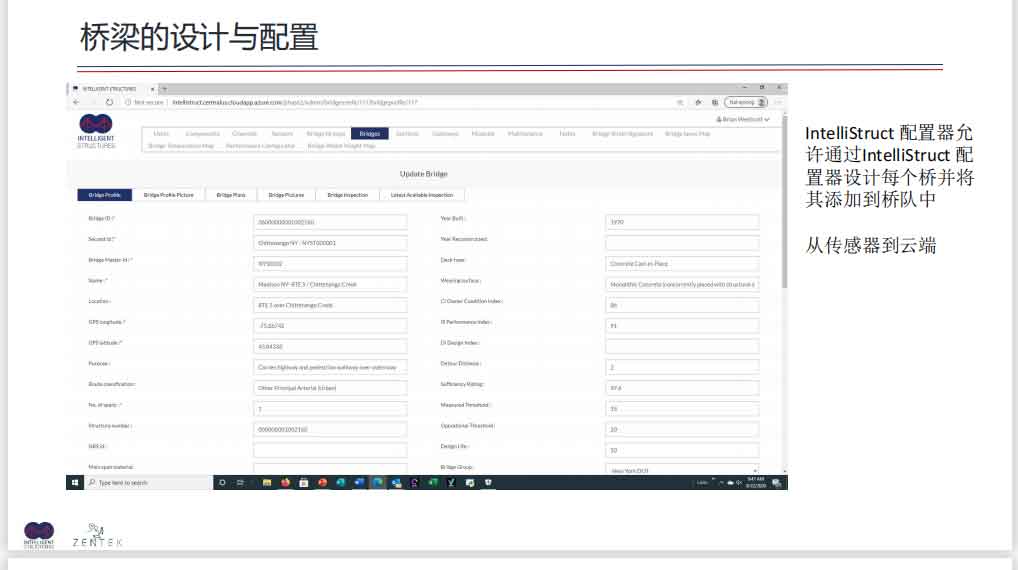Select the Bridge Inspection tab

tap(347, 195)
